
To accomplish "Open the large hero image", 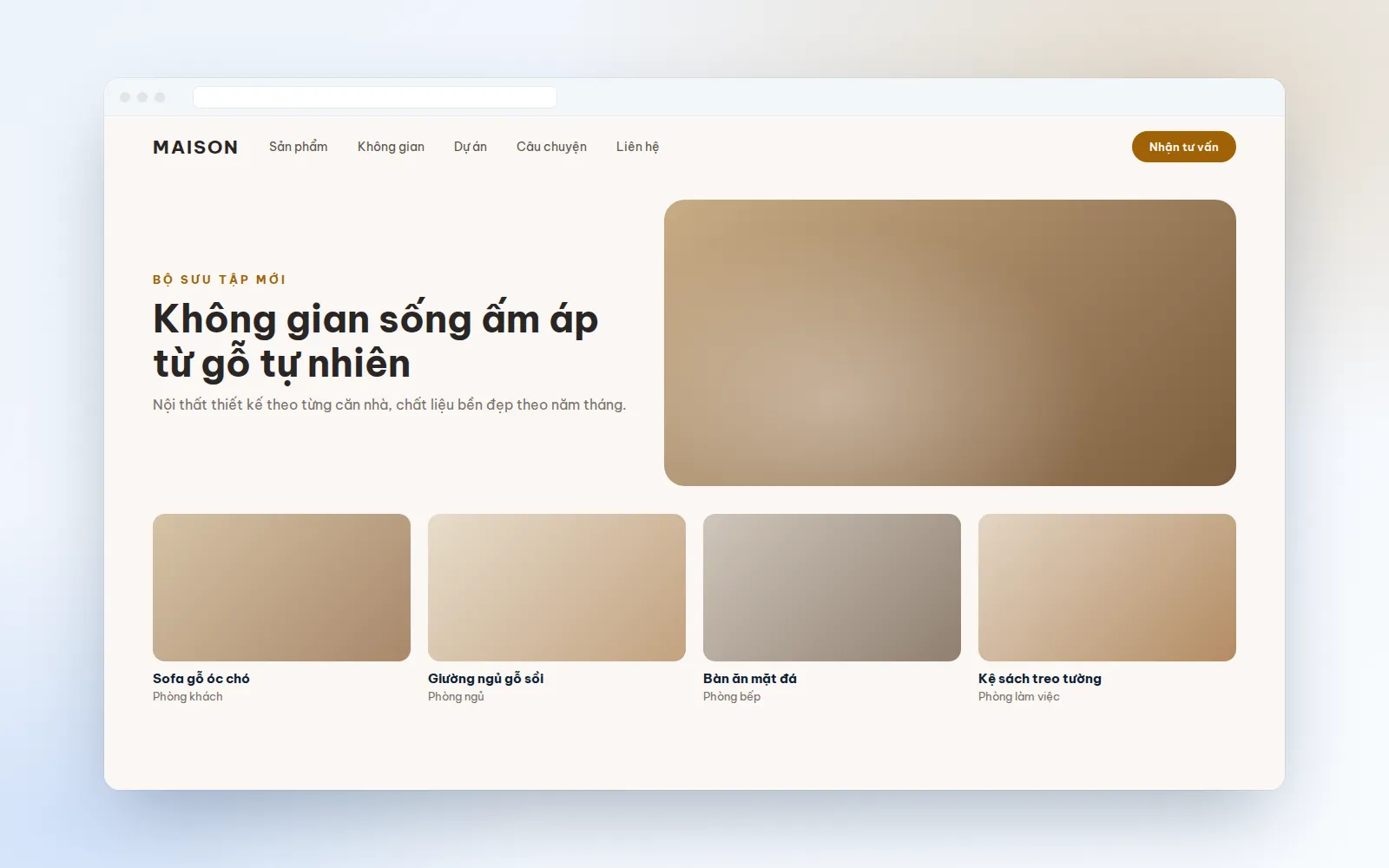I will pos(950,343).
